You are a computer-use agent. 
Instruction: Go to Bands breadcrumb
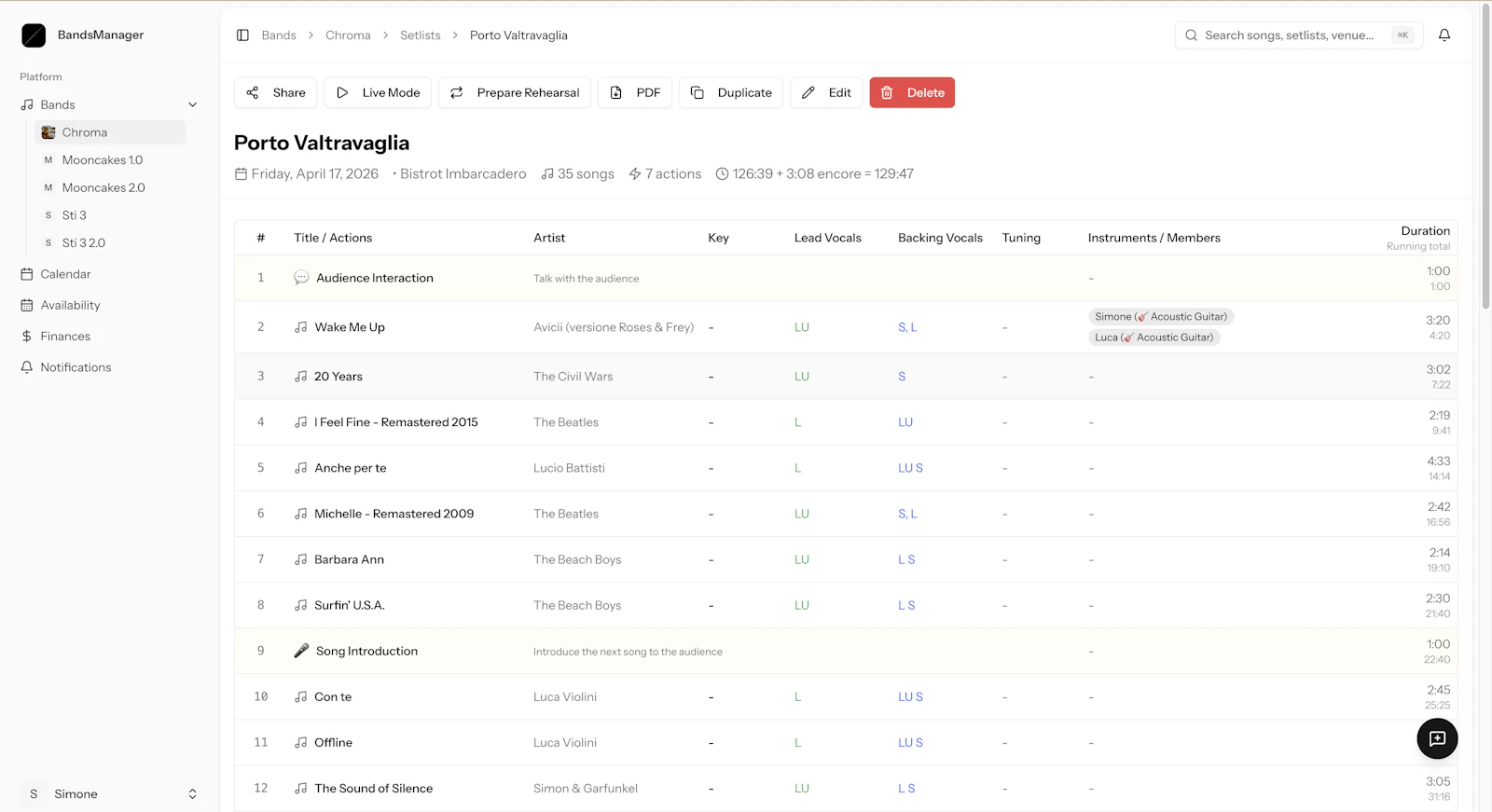click(x=279, y=35)
